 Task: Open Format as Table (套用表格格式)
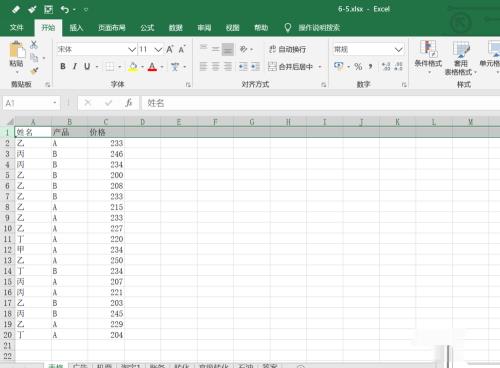(461, 57)
